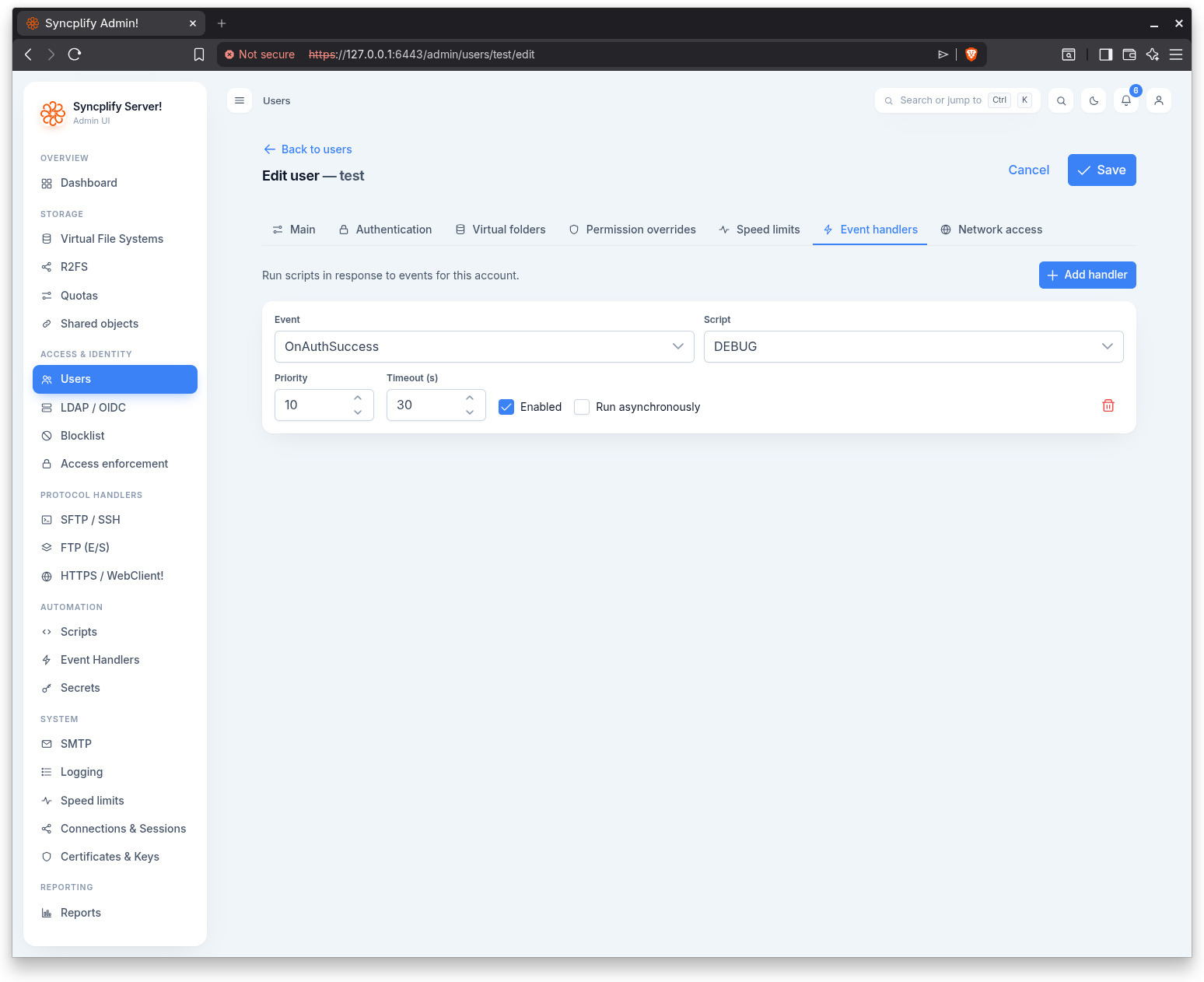The height and width of the screenshot is (982, 1204).
Task: Focus the Search or jump to field
Action: [957, 100]
